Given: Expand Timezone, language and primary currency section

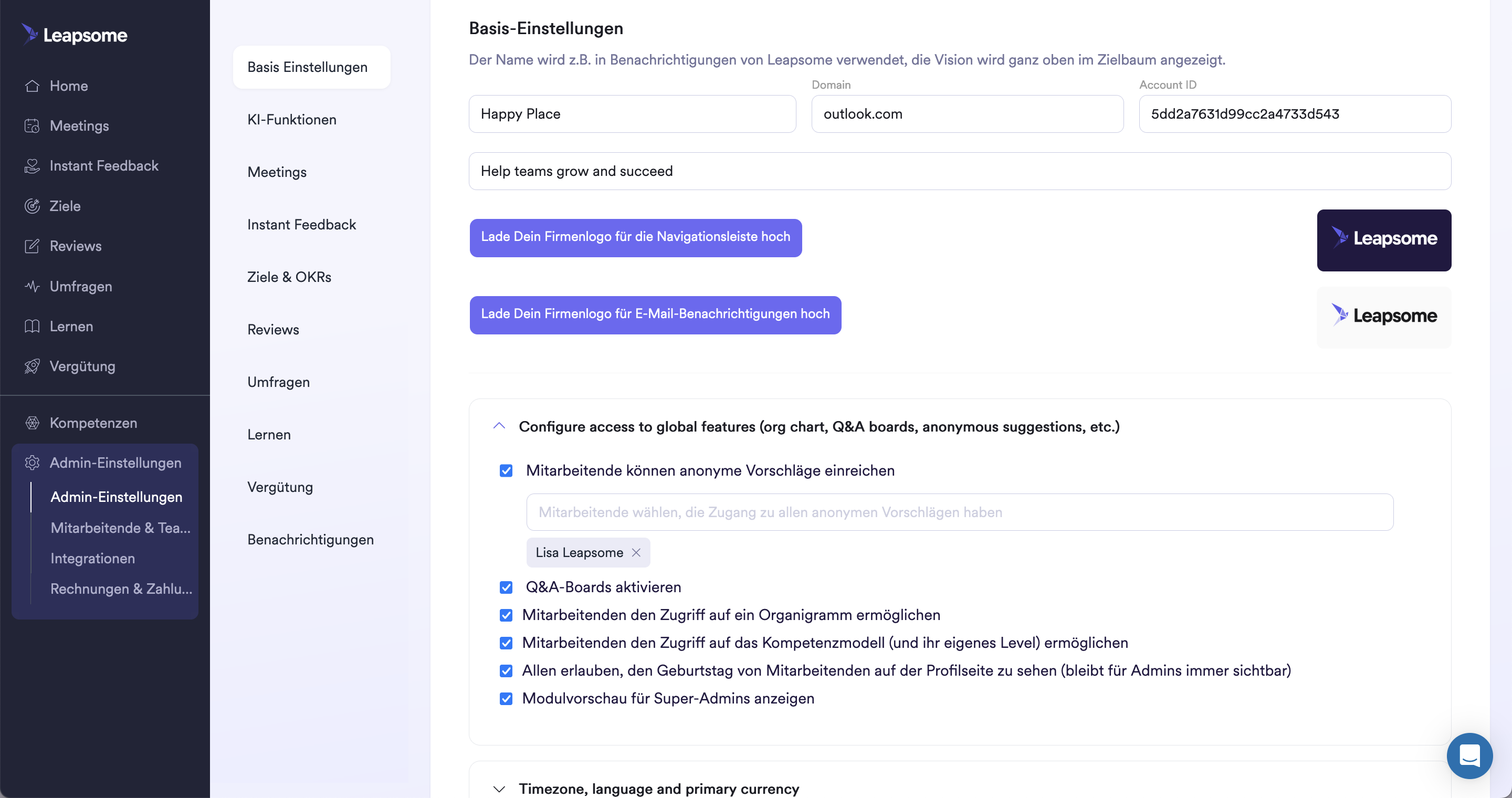Looking at the screenshot, I should tap(499, 789).
